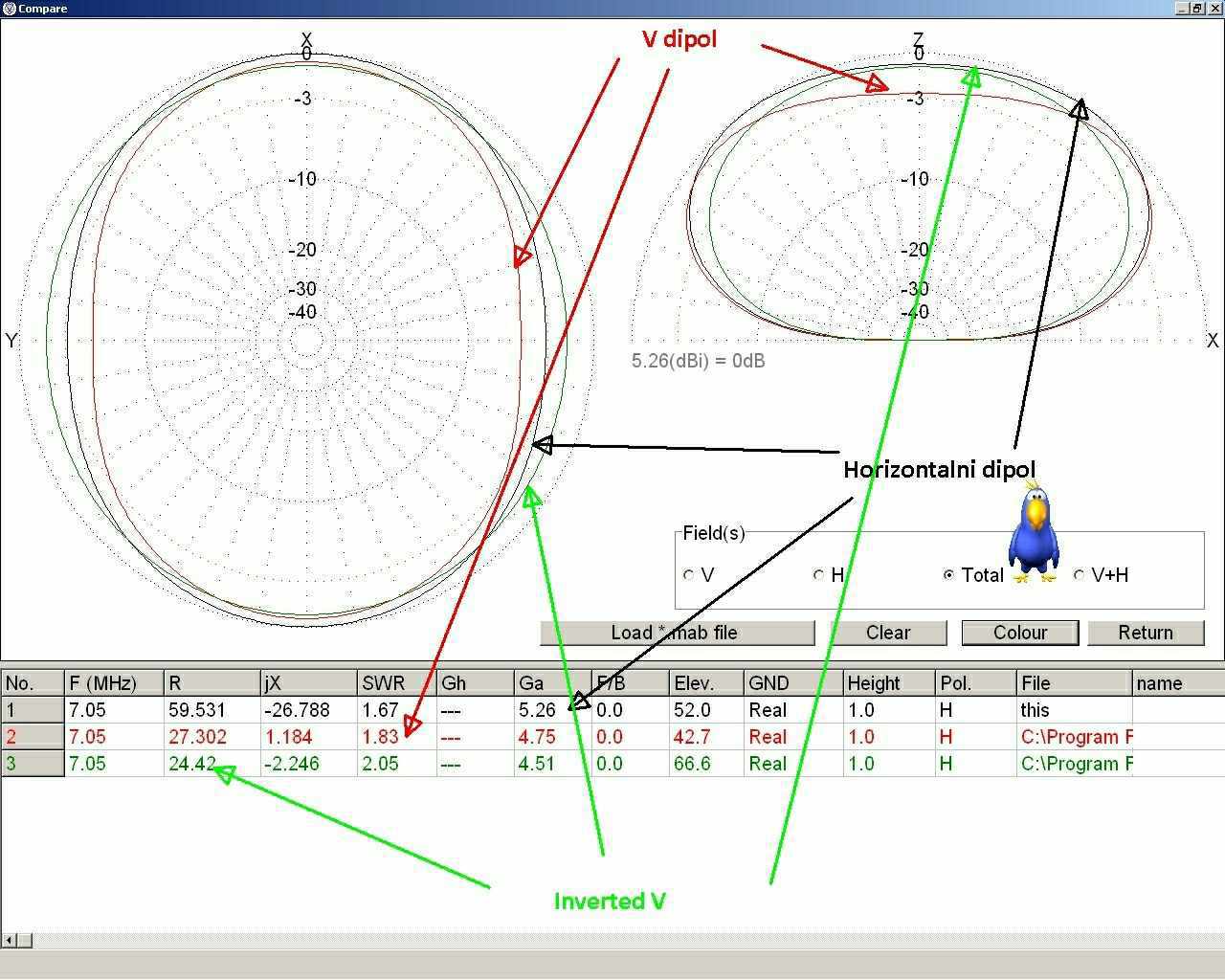The height and width of the screenshot is (980, 1225).
Task: Click the File column header
Action: coord(1073,683)
